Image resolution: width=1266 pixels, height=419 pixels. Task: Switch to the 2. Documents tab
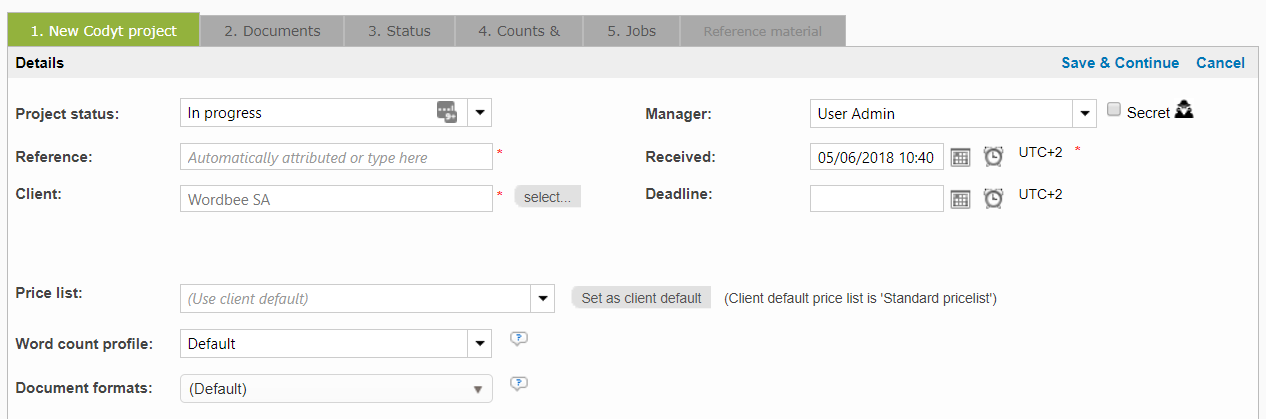pyautogui.click(x=272, y=31)
